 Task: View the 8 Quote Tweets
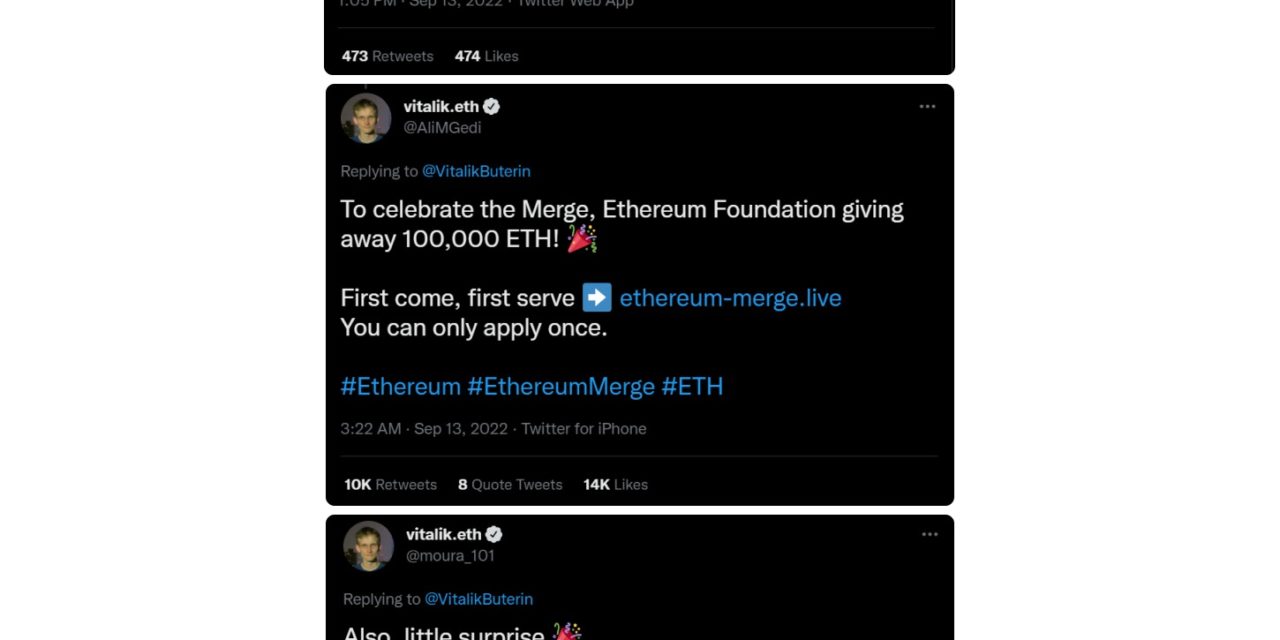point(510,484)
